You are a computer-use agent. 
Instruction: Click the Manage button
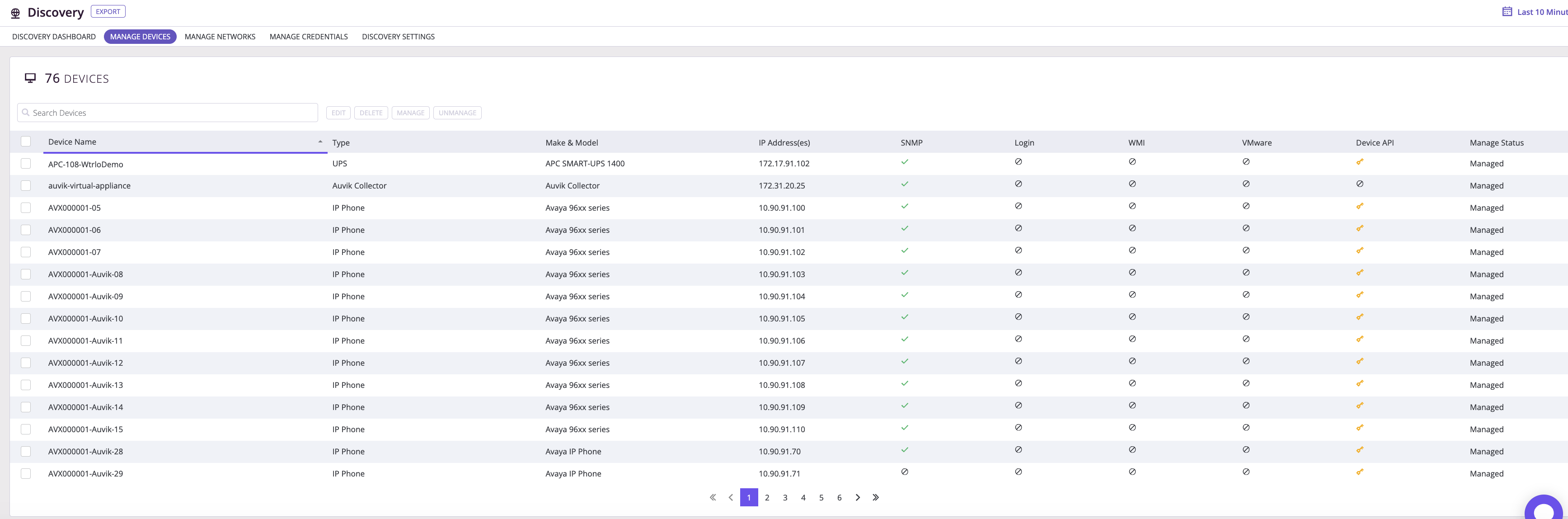pos(410,113)
